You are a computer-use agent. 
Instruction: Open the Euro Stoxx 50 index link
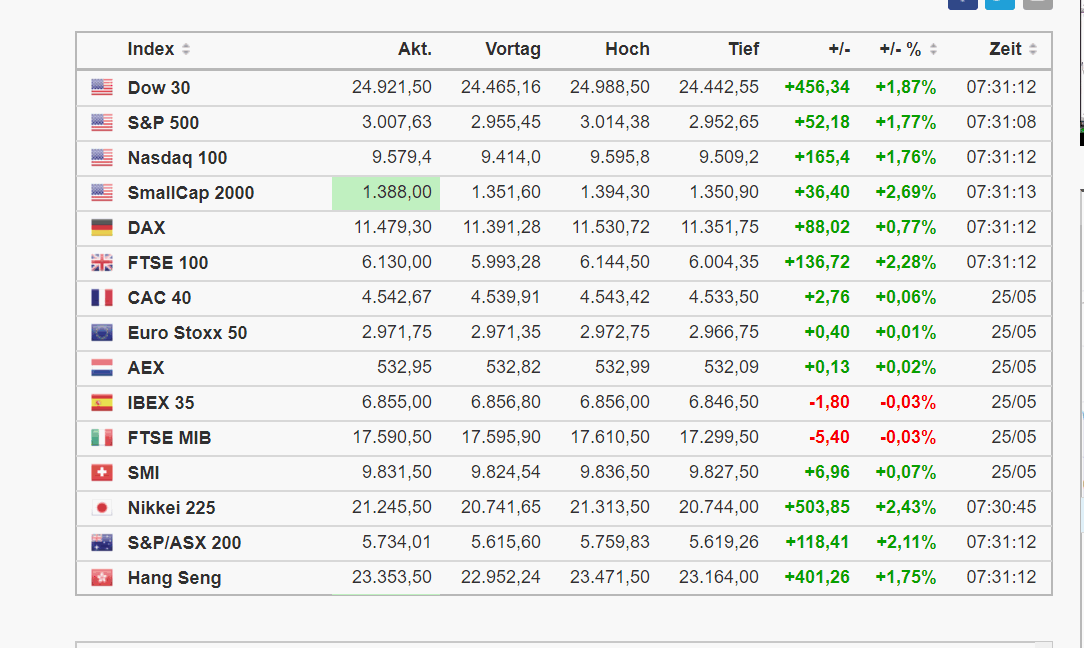(x=187, y=333)
